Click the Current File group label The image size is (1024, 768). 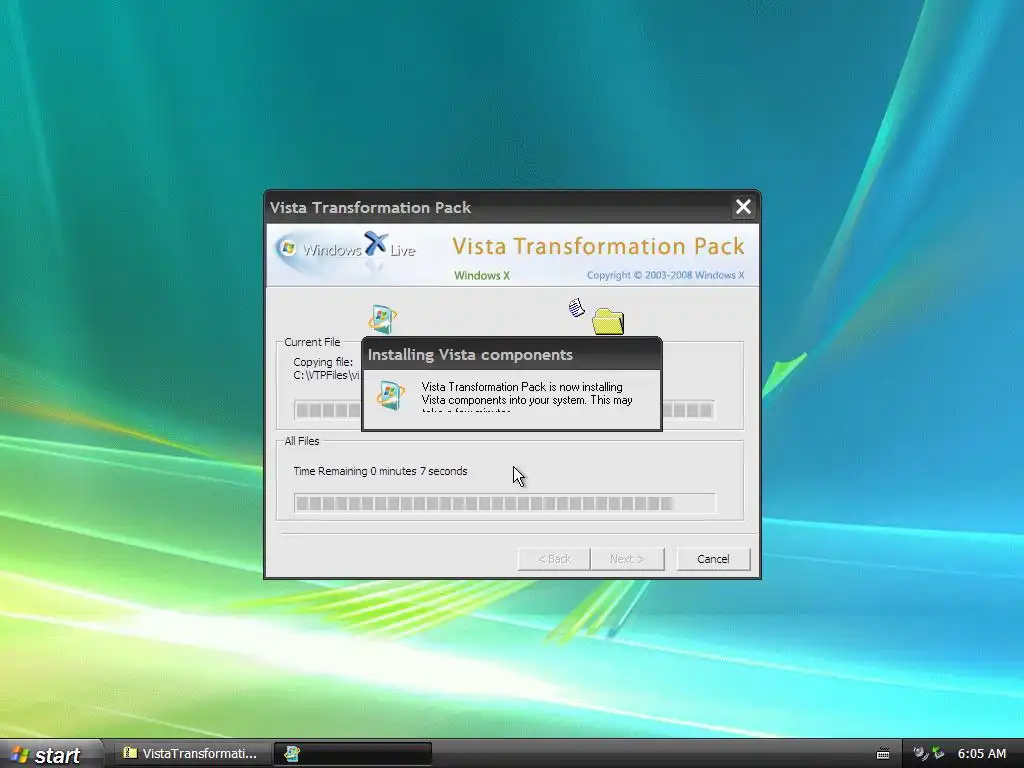tap(312, 342)
